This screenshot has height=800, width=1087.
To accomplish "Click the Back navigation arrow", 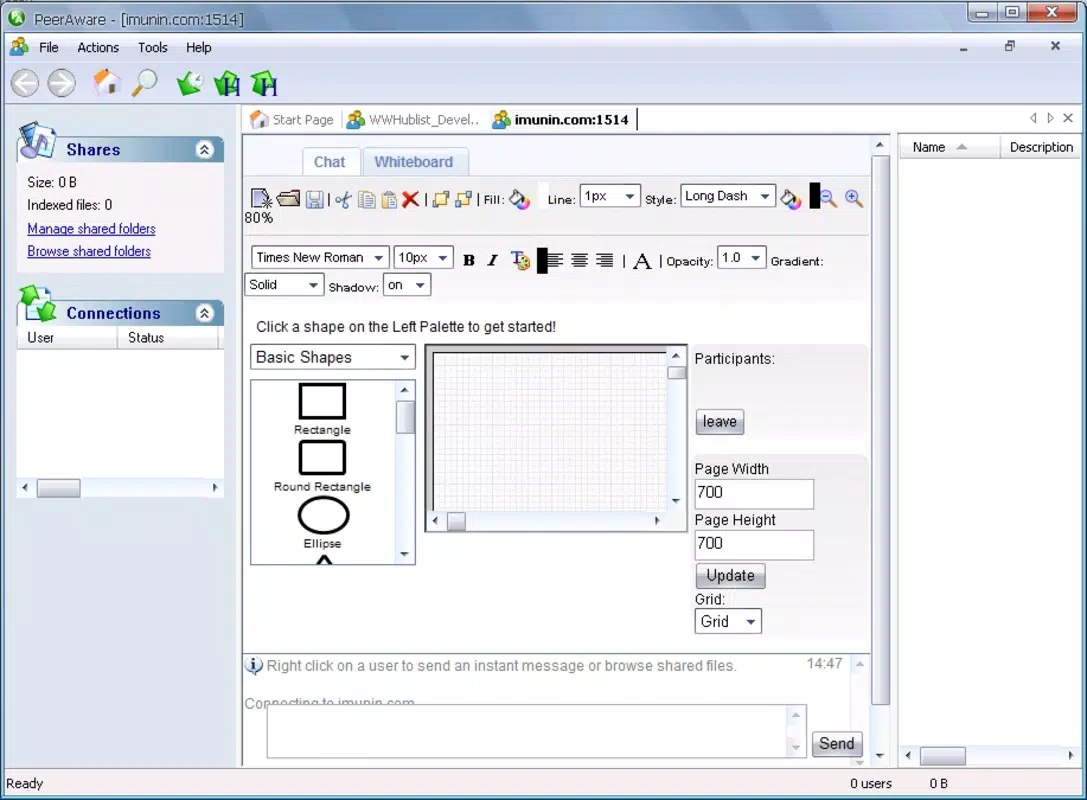I will (25, 84).
